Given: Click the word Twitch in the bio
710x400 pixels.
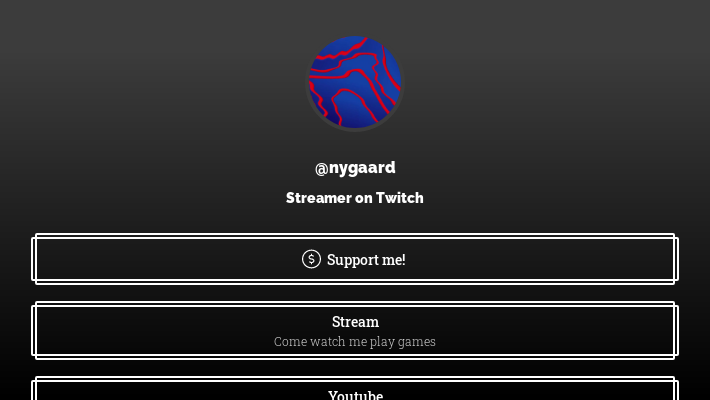Looking at the screenshot, I should coord(400,198).
